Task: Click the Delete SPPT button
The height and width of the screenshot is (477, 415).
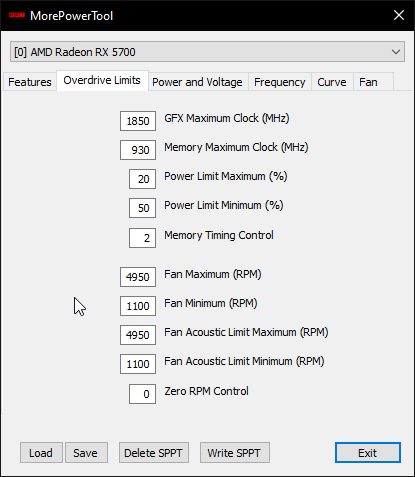Action: point(154,453)
